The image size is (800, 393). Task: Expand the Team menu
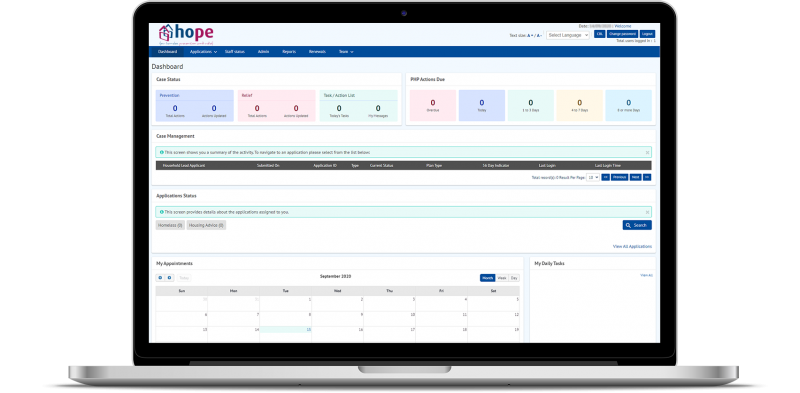(346, 52)
